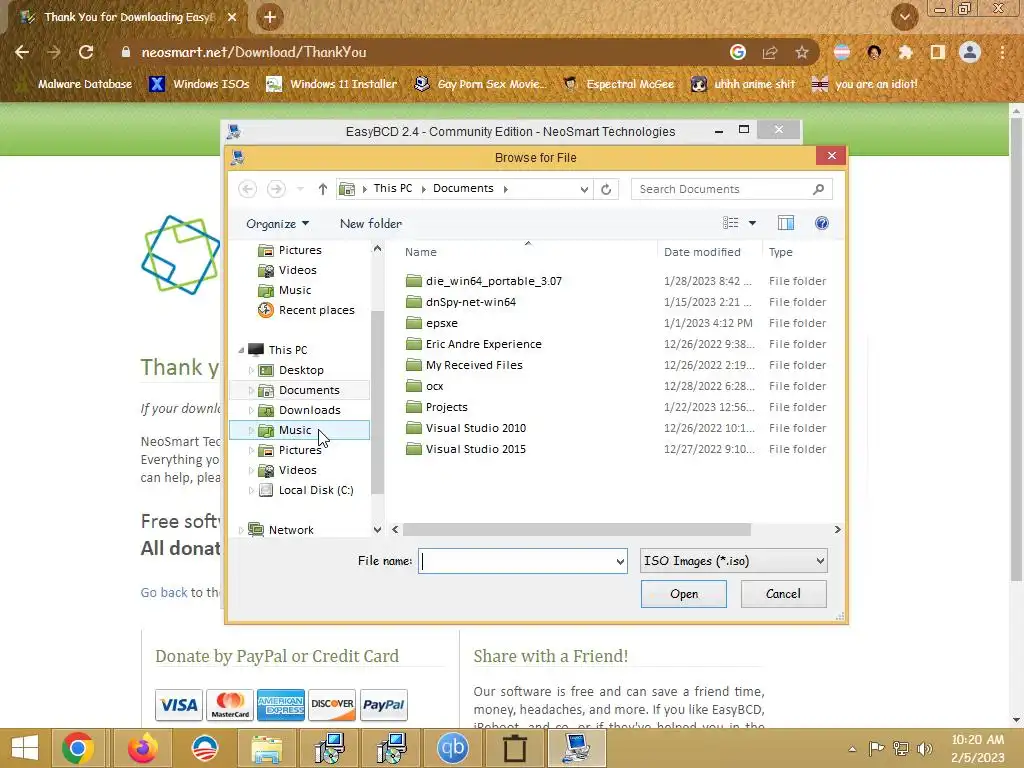The image size is (1024, 768).
Task: Go back in Chrome browser
Action: (x=22, y=52)
